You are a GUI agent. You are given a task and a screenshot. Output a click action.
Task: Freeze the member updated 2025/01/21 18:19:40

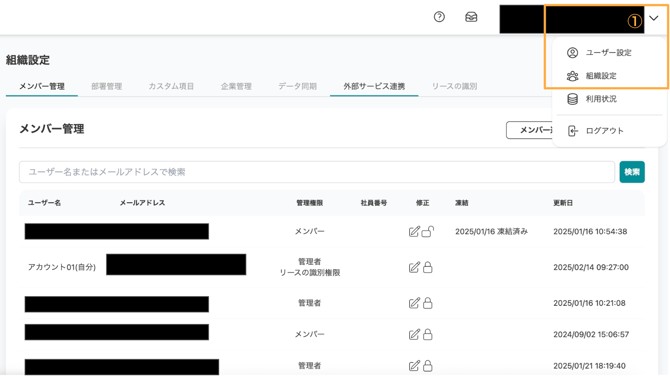coord(428,366)
